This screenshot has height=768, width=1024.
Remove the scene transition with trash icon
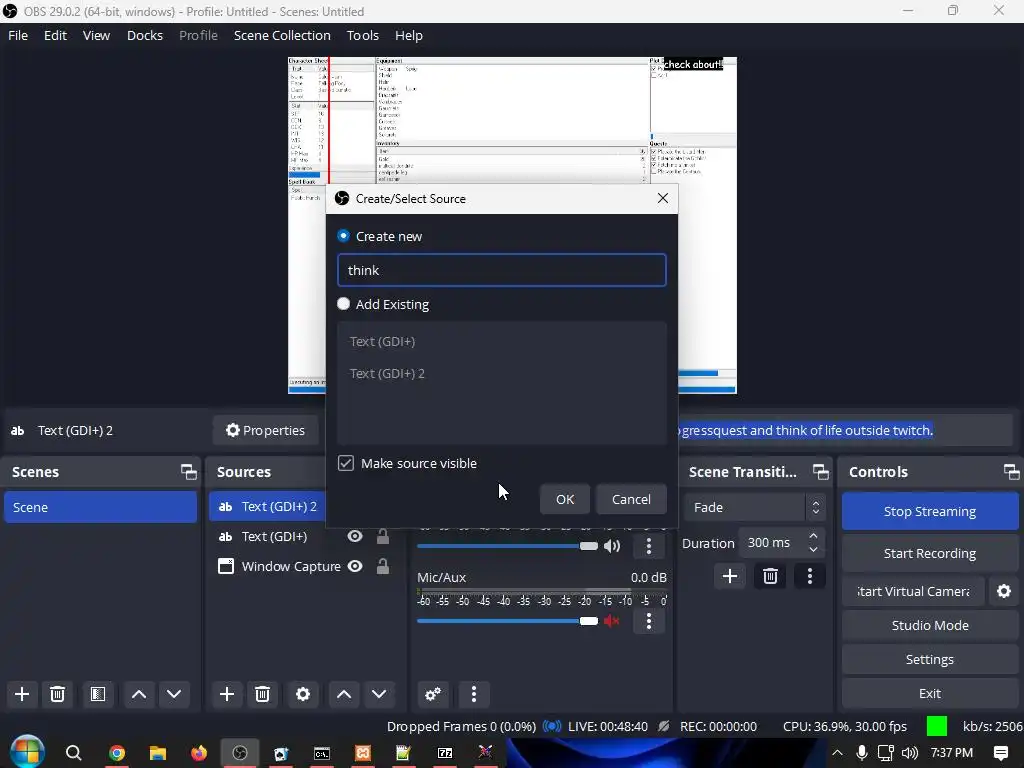pos(771,576)
